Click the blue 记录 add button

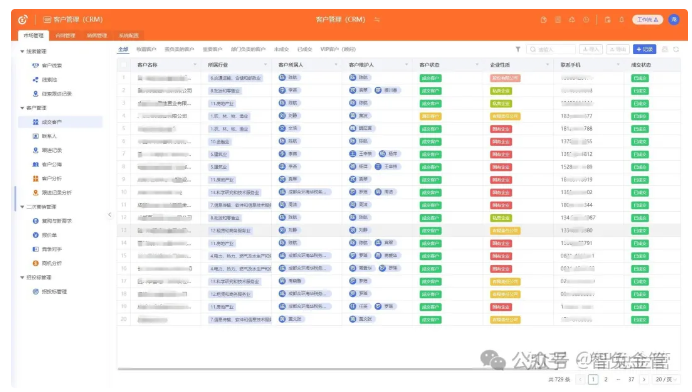click(644, 49)
